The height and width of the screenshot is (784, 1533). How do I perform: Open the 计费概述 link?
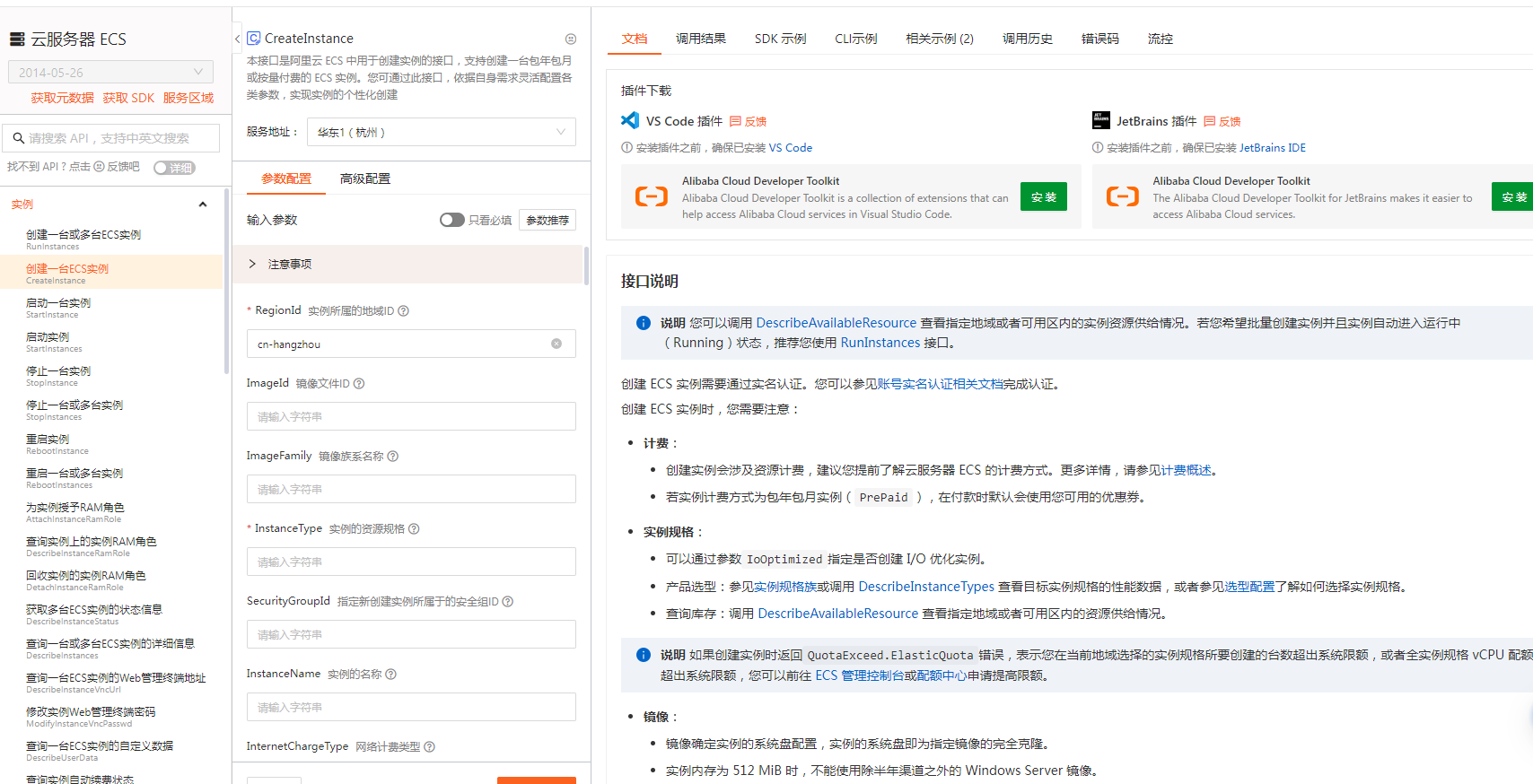[1187, 470]
